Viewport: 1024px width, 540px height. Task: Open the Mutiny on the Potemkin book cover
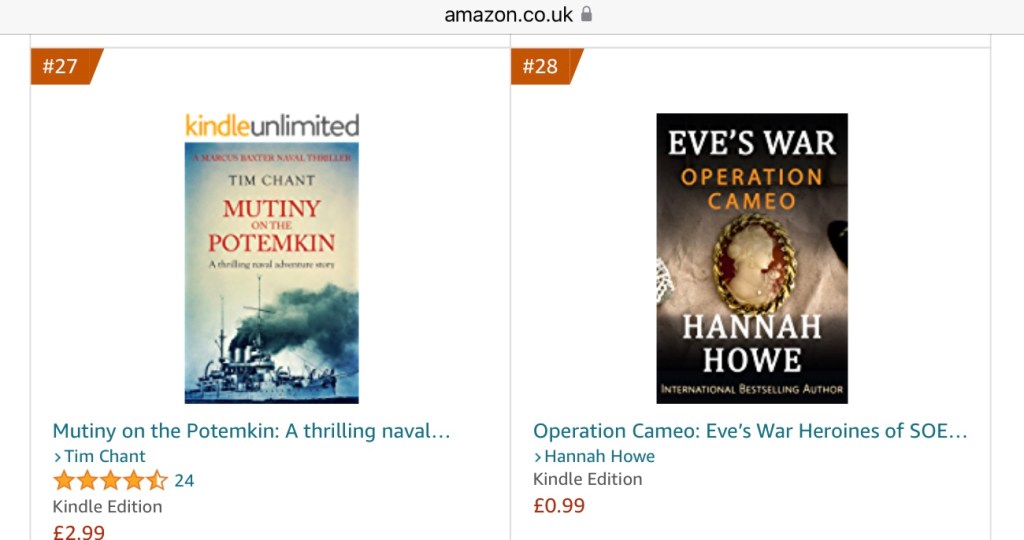click(x=272, y=273)
